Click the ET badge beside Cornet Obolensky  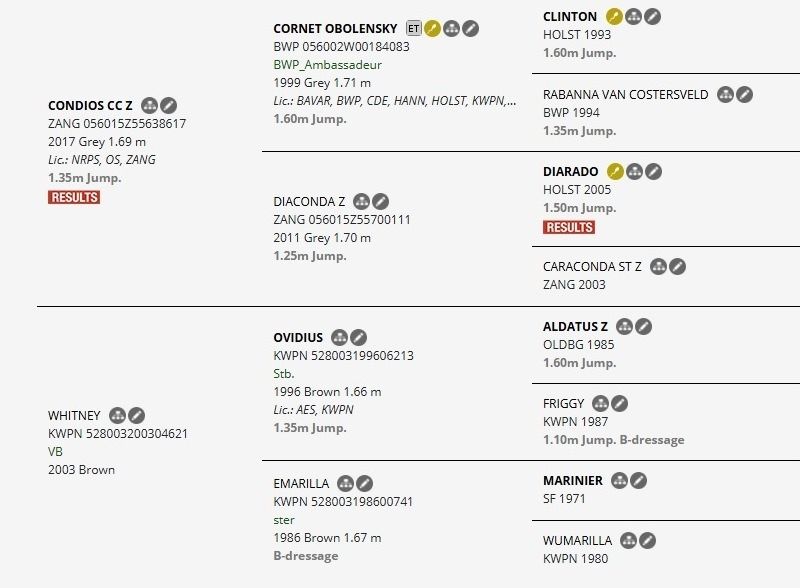[414, 29]
